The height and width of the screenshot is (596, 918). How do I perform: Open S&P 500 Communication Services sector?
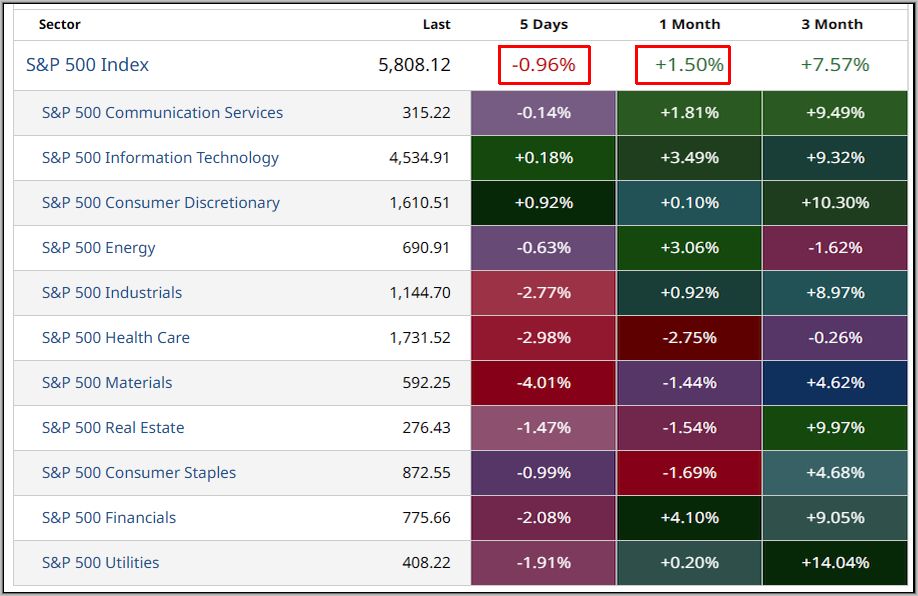162,113
